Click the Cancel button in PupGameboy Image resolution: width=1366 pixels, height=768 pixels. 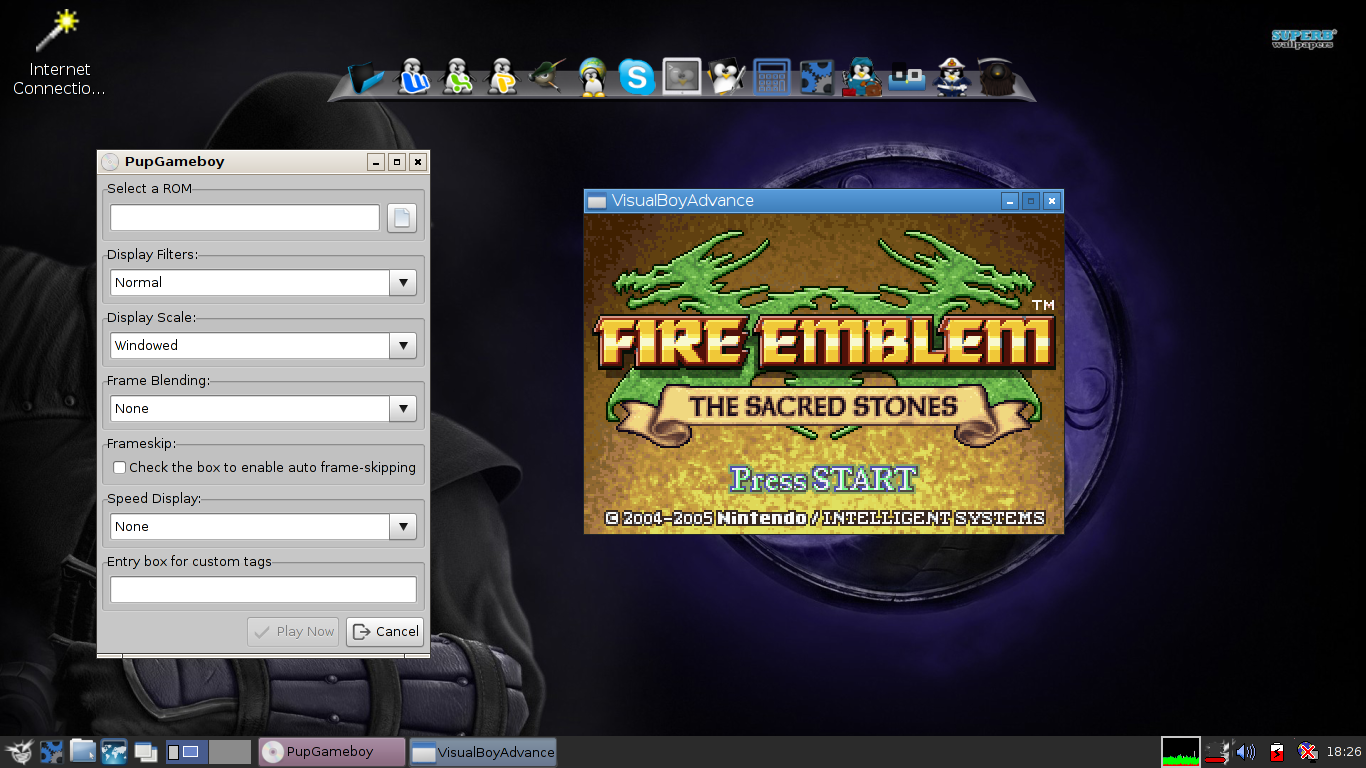[x=385, y=631]
